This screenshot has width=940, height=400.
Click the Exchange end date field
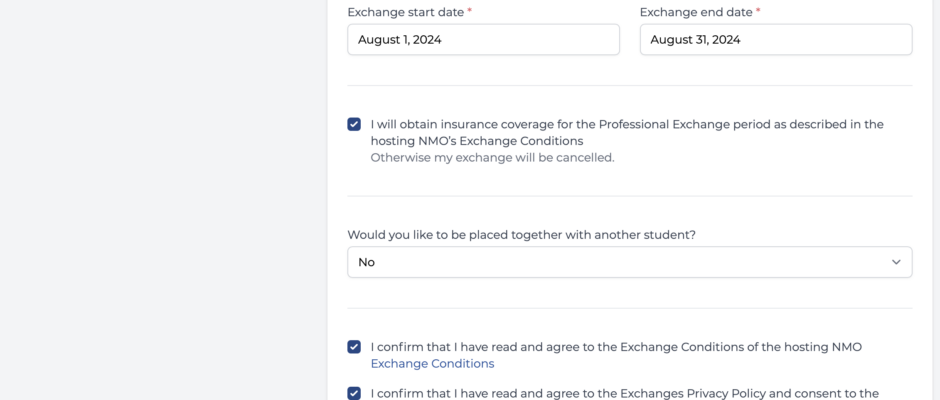click(776, 40)
